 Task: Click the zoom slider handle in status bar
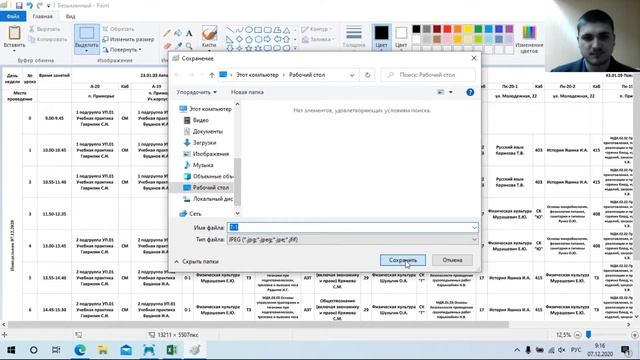pos(588,335)
